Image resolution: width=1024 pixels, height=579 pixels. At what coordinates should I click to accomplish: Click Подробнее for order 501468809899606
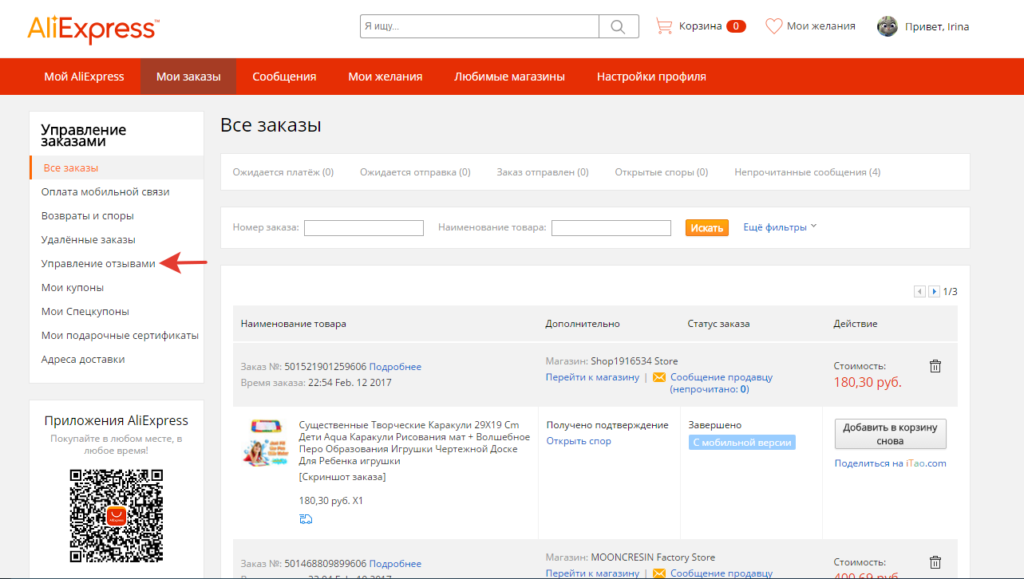pos(395,563)
